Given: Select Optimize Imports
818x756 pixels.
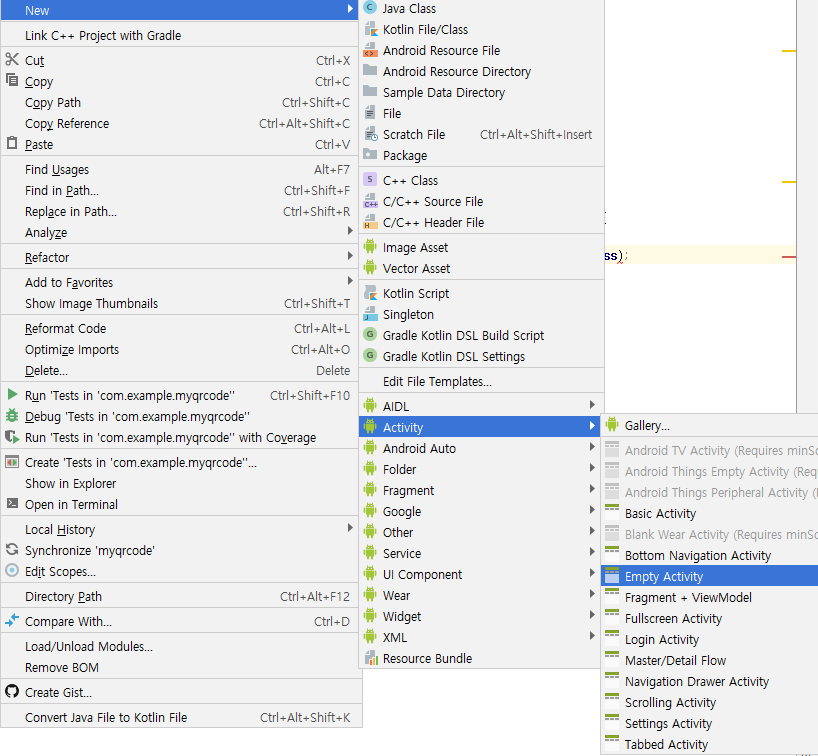Looking at the screenshot, I should (x=179, y=349).
